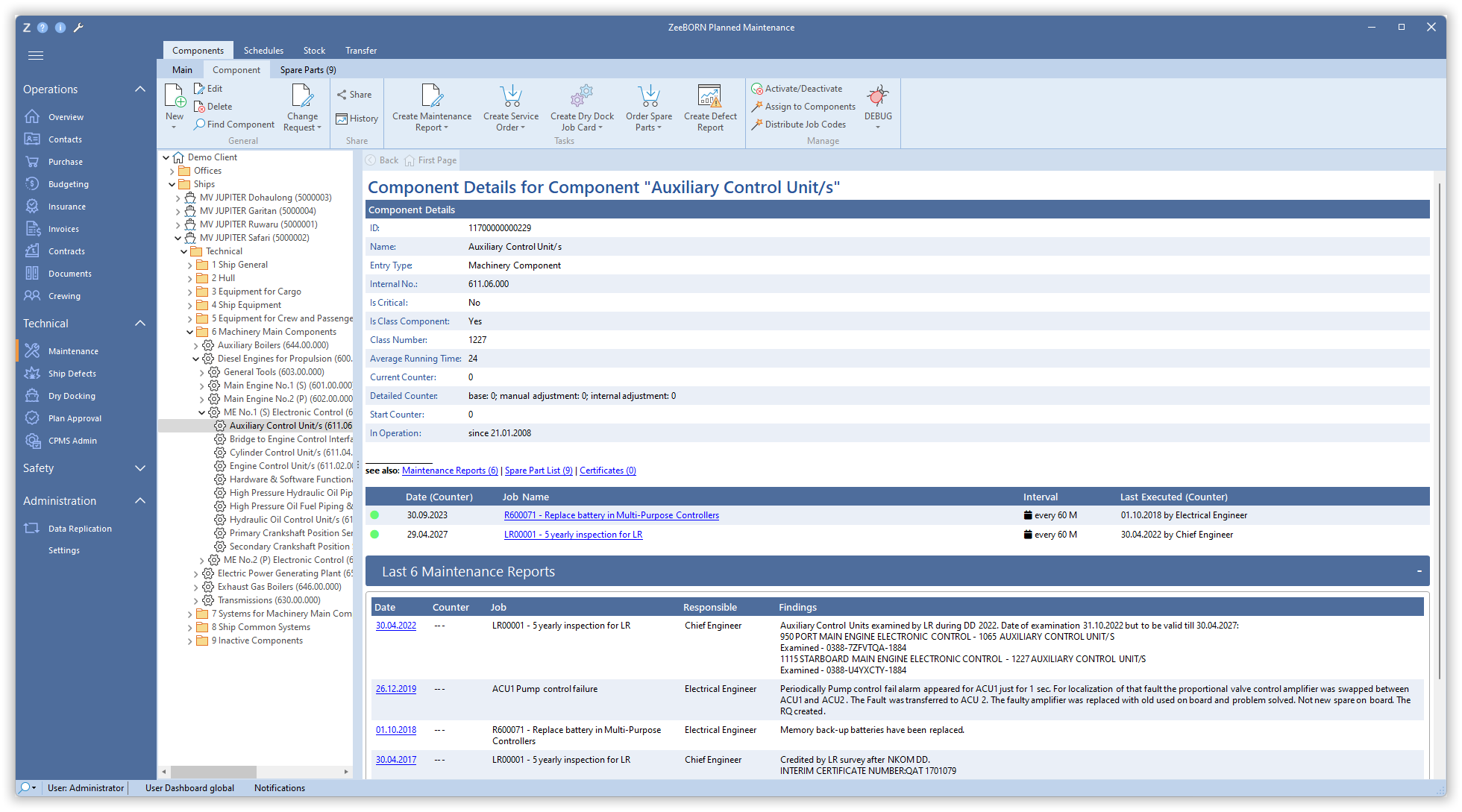Screen dimensions: 1462x812
Task: Open the Spare Parts (9) tab
Action: 308,70
